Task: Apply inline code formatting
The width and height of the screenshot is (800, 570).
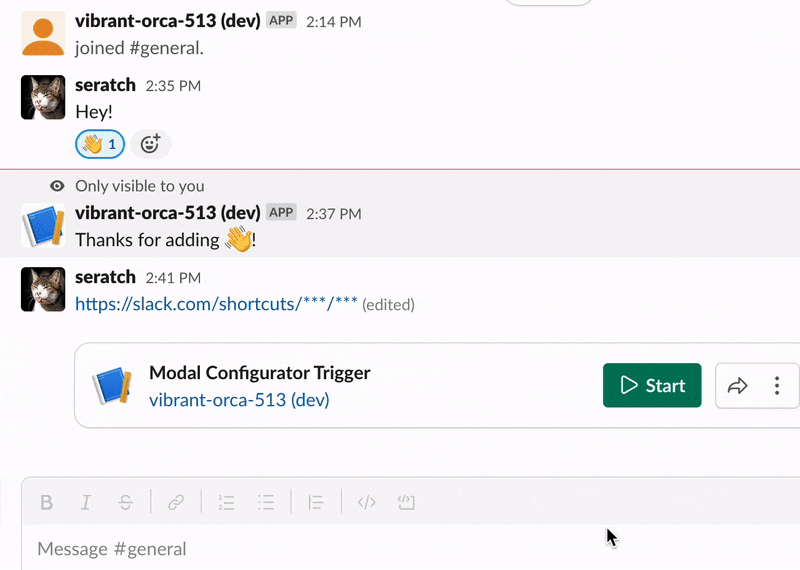Action: click(366, 503)
